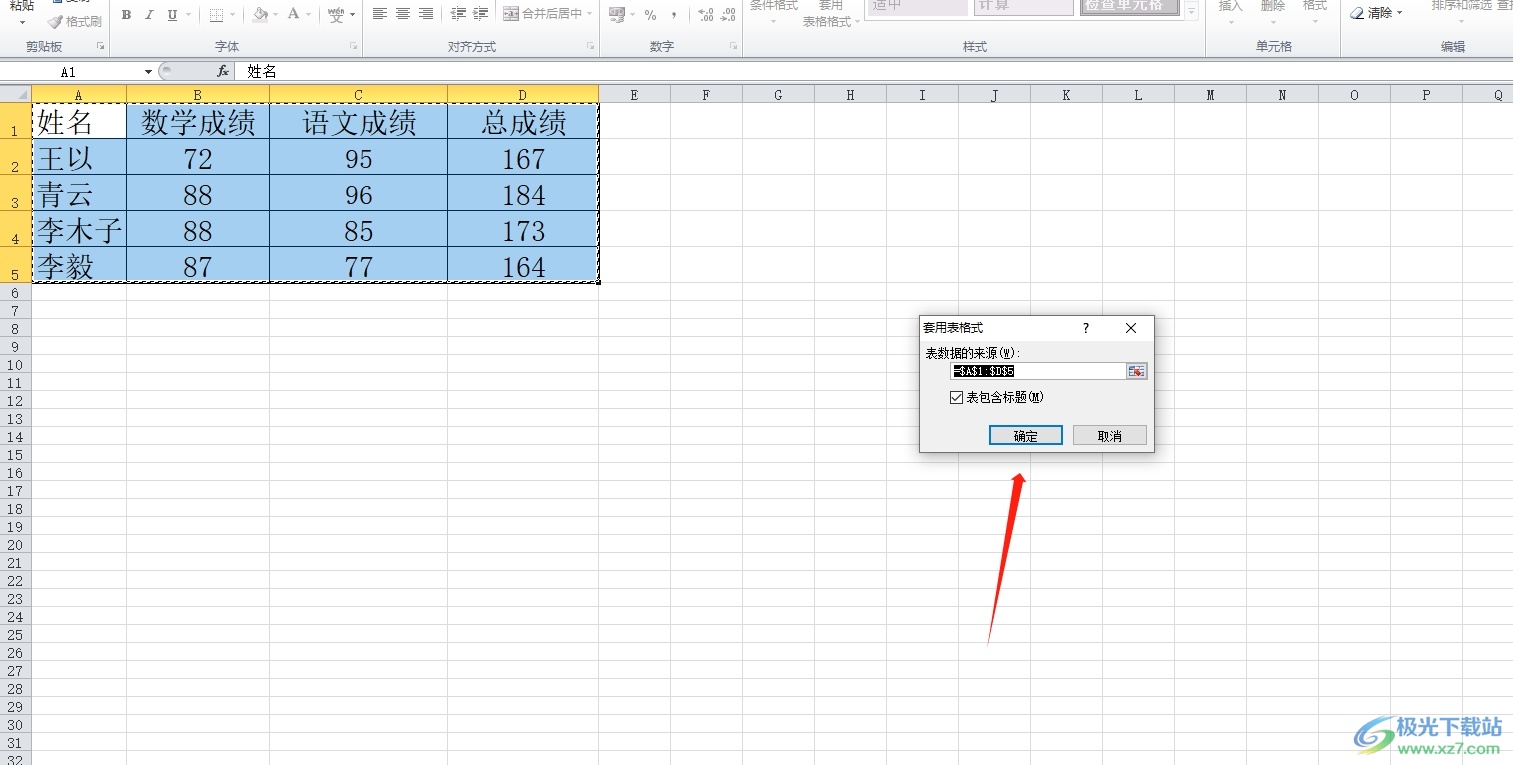Close the 套用表格格式 dialog
The height and width of the screenshot is (765, 1513).
(1131, 328)
